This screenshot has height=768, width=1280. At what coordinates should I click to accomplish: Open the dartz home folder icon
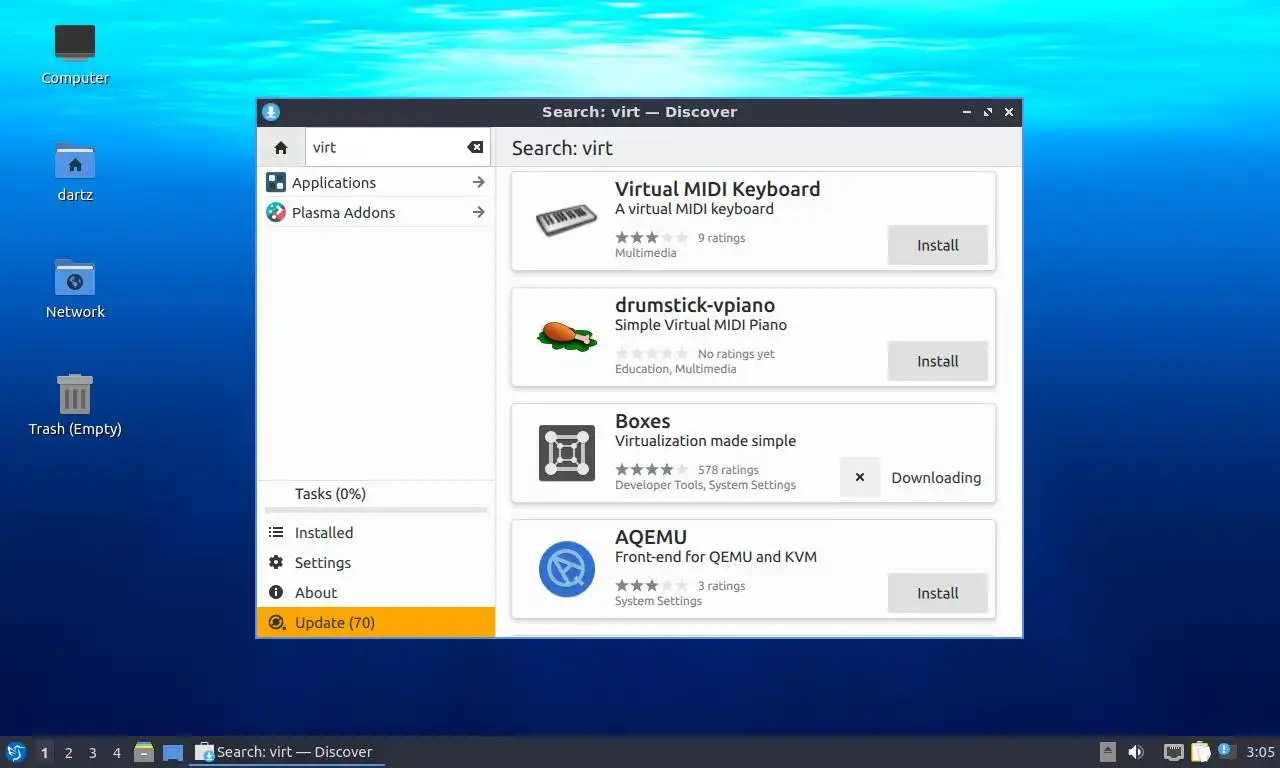coord(75,171)
